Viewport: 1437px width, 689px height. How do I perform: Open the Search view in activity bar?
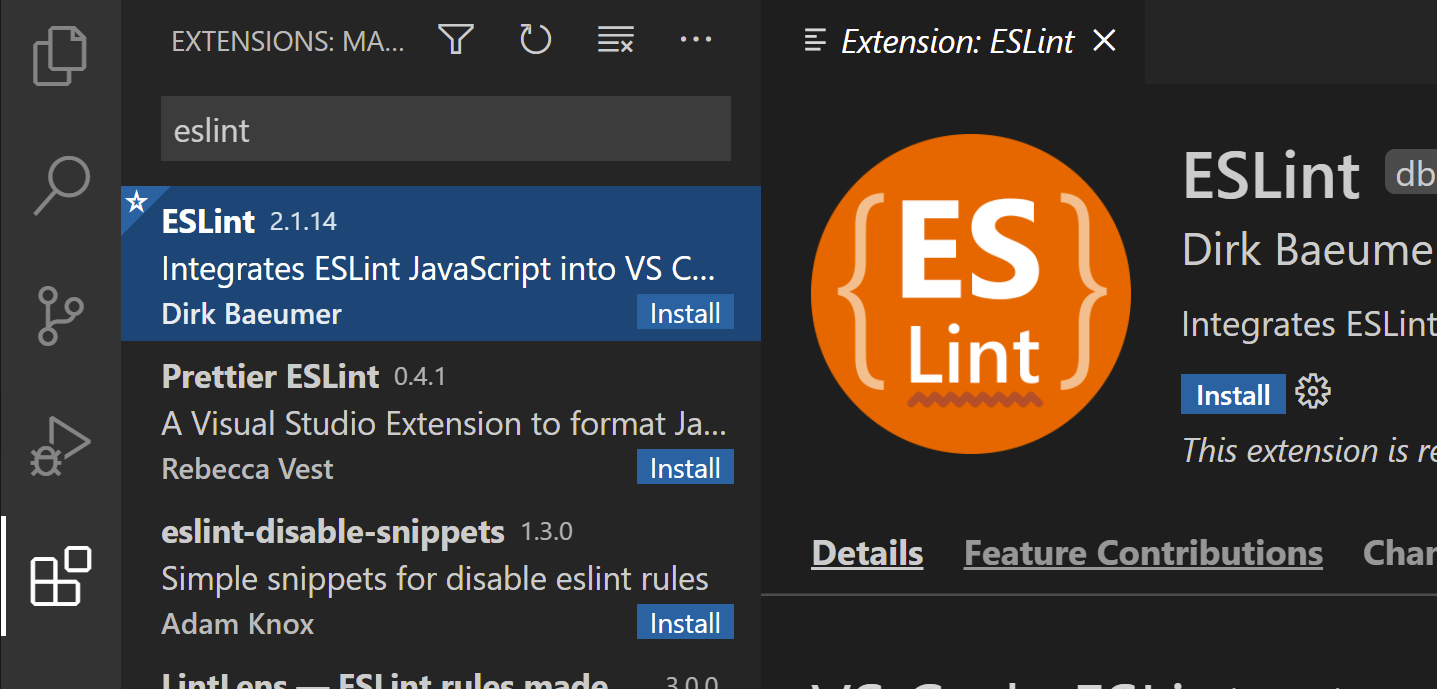click(x=61, y=185)
